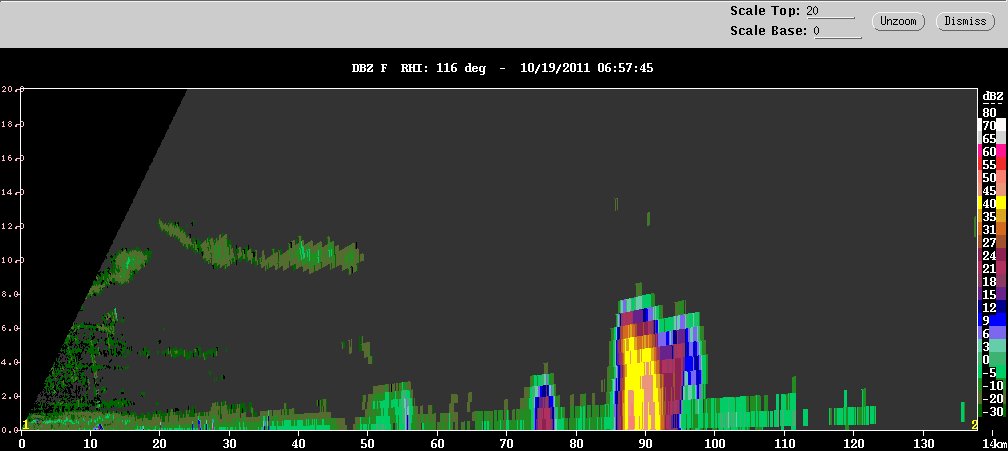Dismiss the RHI display window

[x=965, y=21]
